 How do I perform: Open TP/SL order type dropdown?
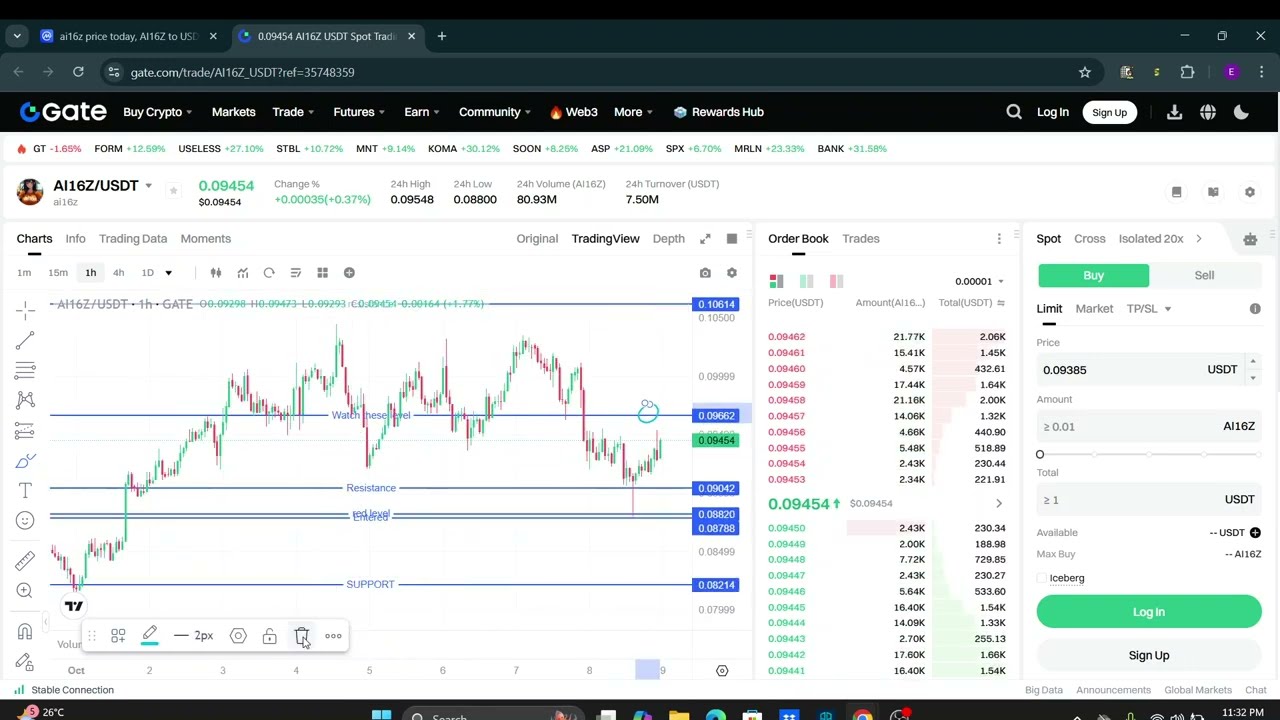pos(1148,309)
